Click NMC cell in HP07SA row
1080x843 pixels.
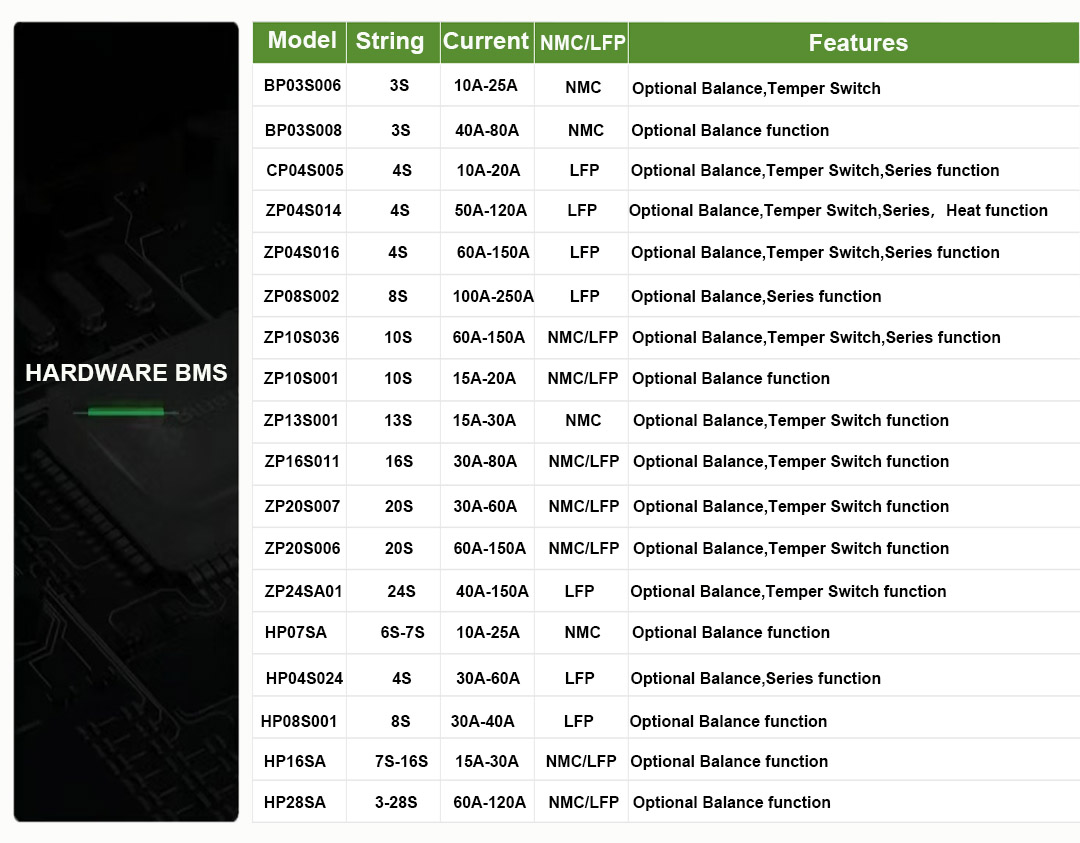(x=583, y=632)
